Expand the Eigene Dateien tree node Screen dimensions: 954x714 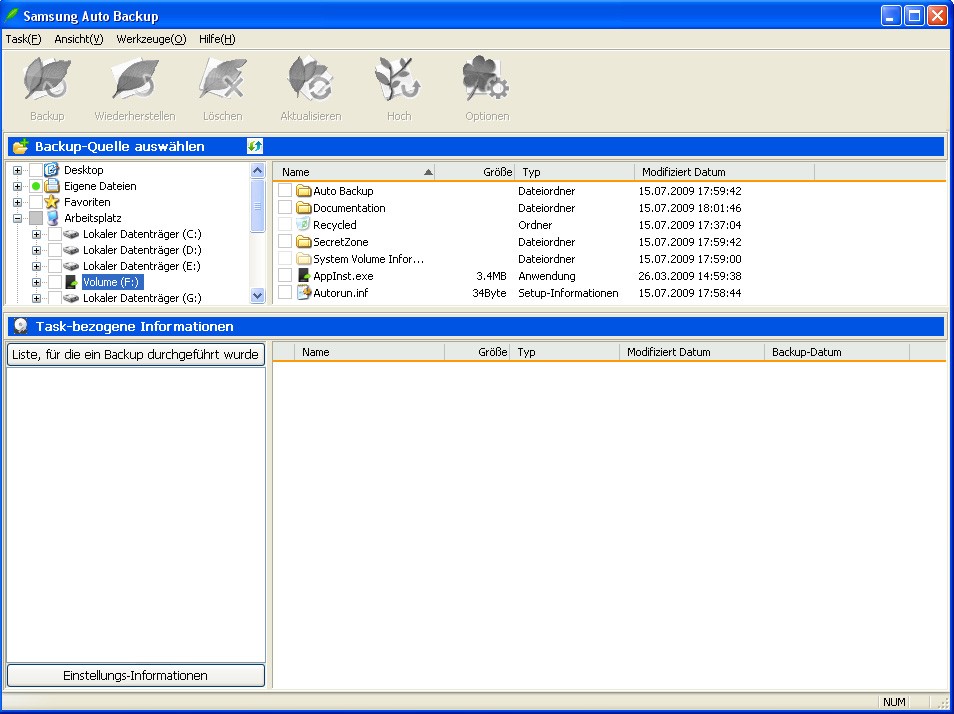pos(17,186)
